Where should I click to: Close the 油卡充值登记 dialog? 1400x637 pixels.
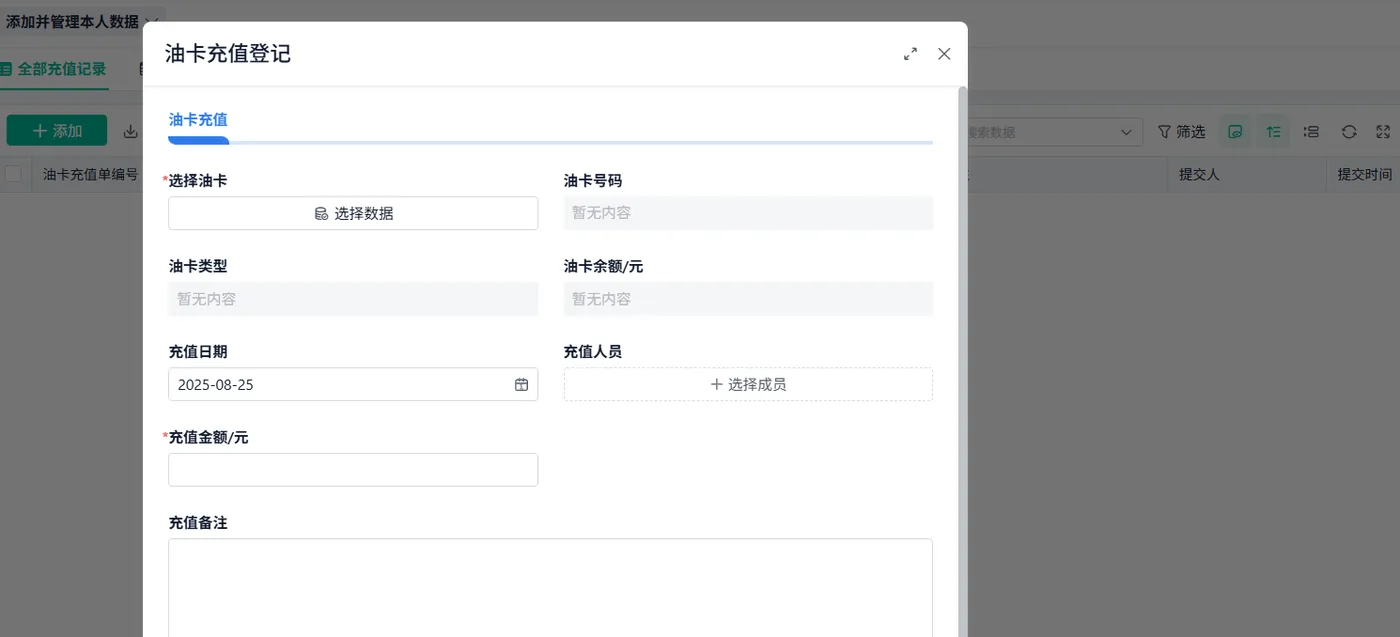pyautogui.click(x=944, y=54)
